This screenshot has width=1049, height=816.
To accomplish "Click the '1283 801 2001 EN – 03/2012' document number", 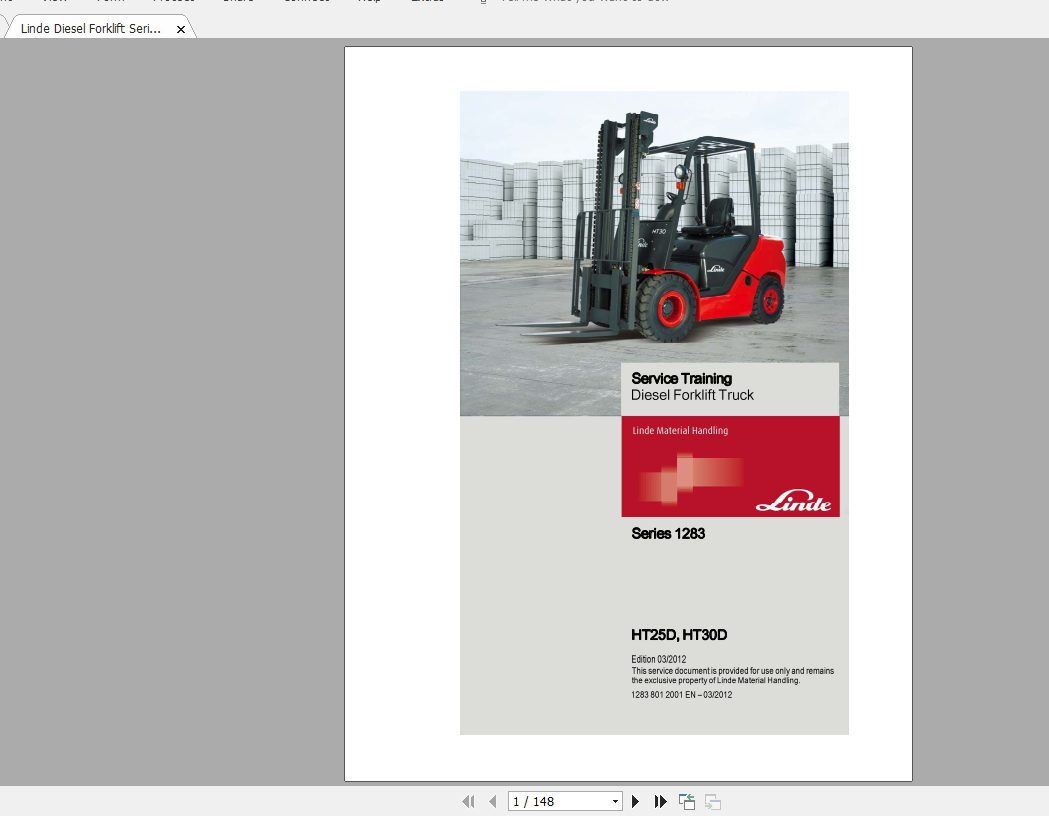I will pyautogui.click(x=681, y=695).
